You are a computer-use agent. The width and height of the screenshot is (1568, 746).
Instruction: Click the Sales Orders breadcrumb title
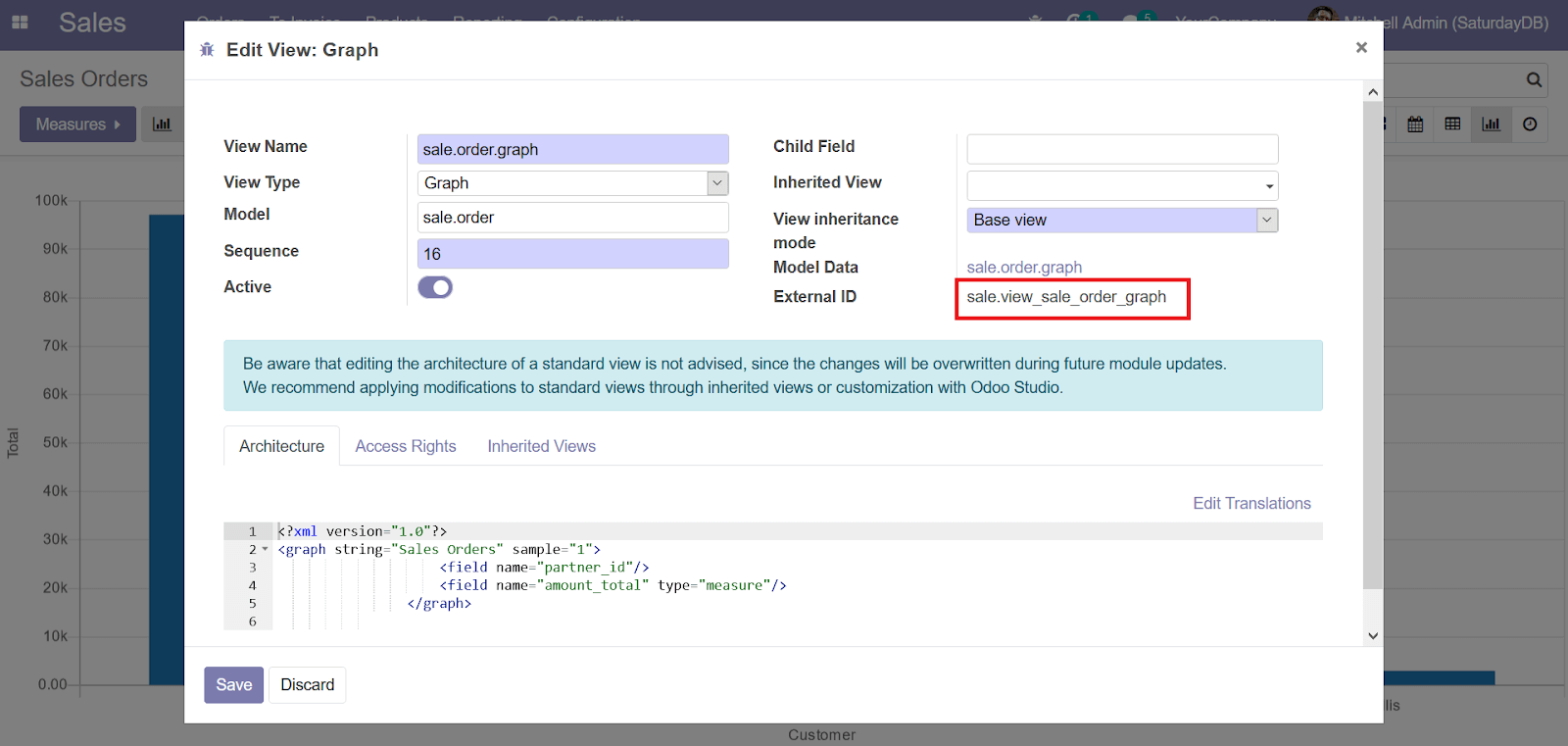pos(84,78)
